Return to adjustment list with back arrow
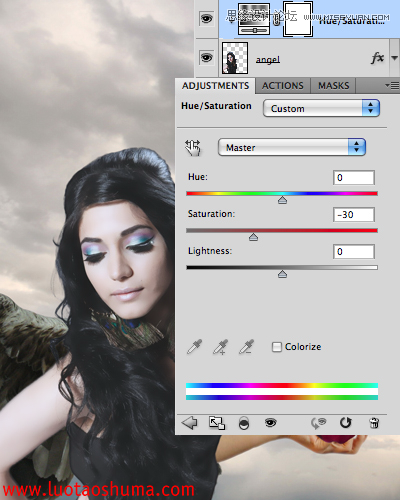Screen dimensions: 400x500 pyautogui.click(x=189, y=423)
